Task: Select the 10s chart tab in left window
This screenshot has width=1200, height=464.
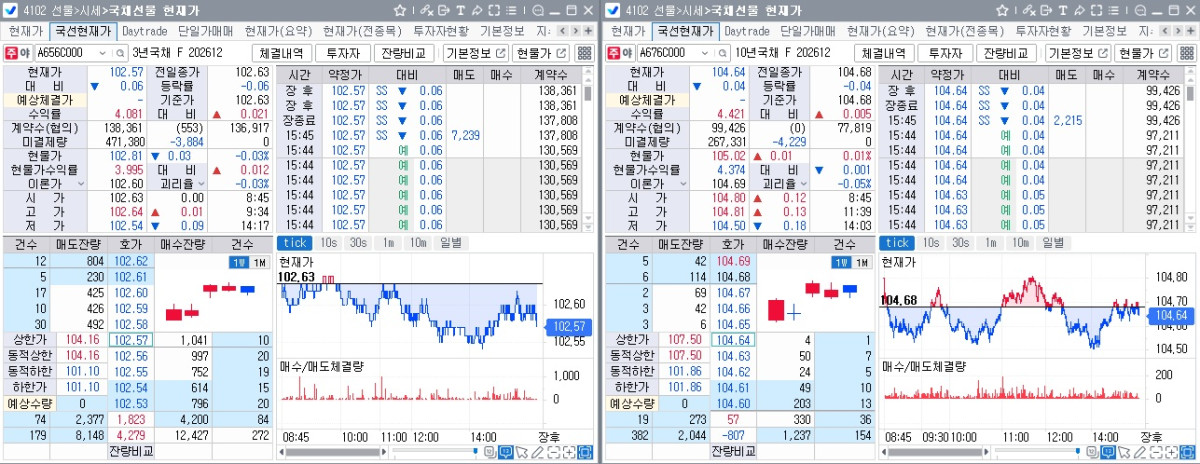Action: (x=329, y=243)
